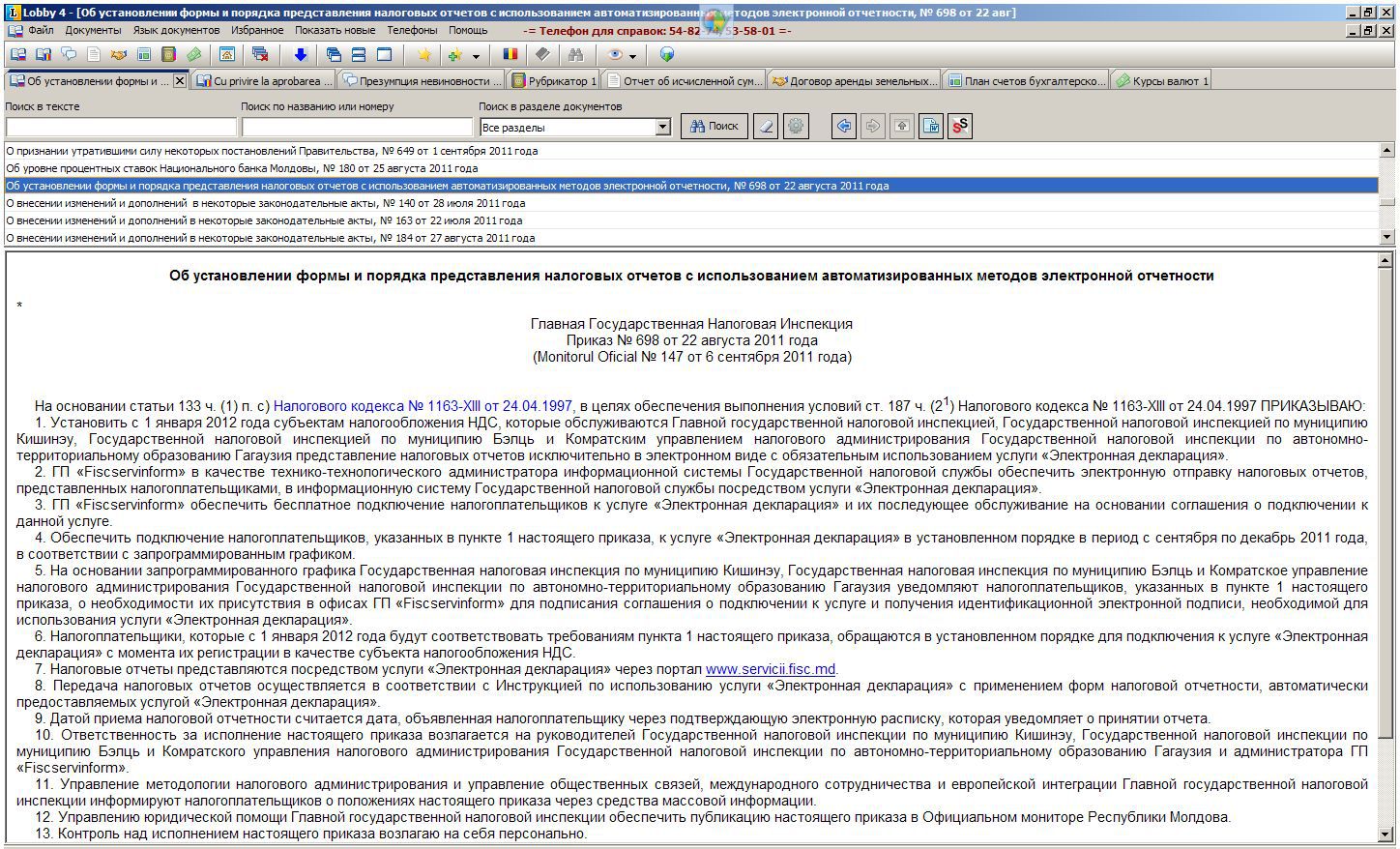Expand the eye view dropdown arrow
Screen dimensions: 1400x849
634,56
